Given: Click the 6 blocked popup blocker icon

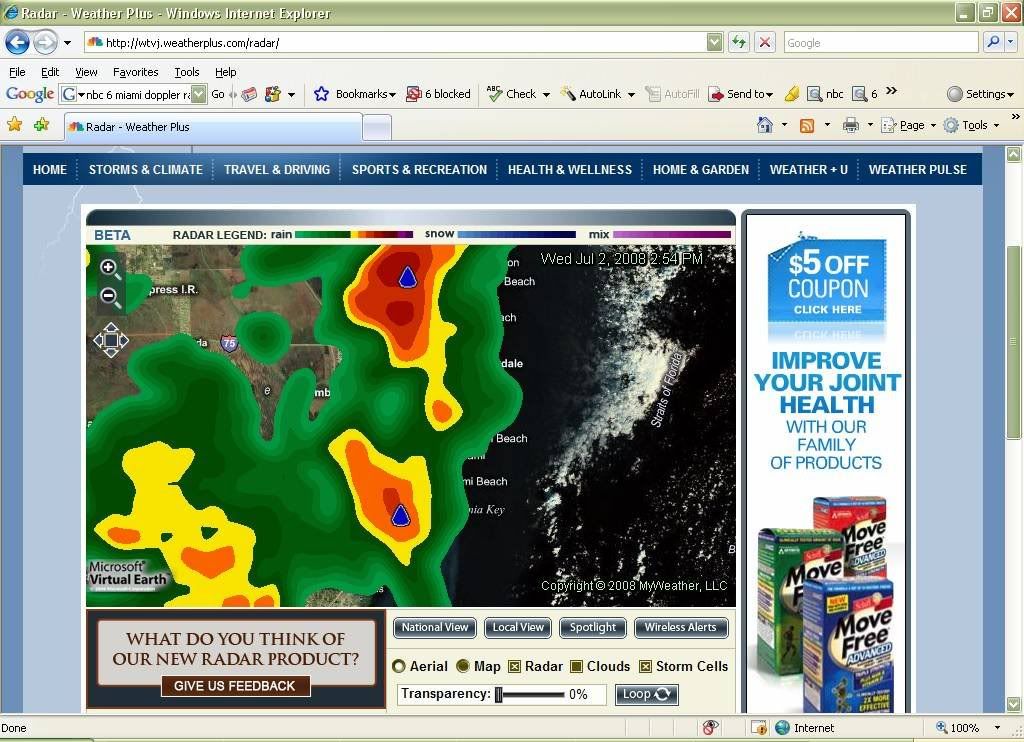Looking at the screenshot, I should pyautogui.click(x=414, y=94).
